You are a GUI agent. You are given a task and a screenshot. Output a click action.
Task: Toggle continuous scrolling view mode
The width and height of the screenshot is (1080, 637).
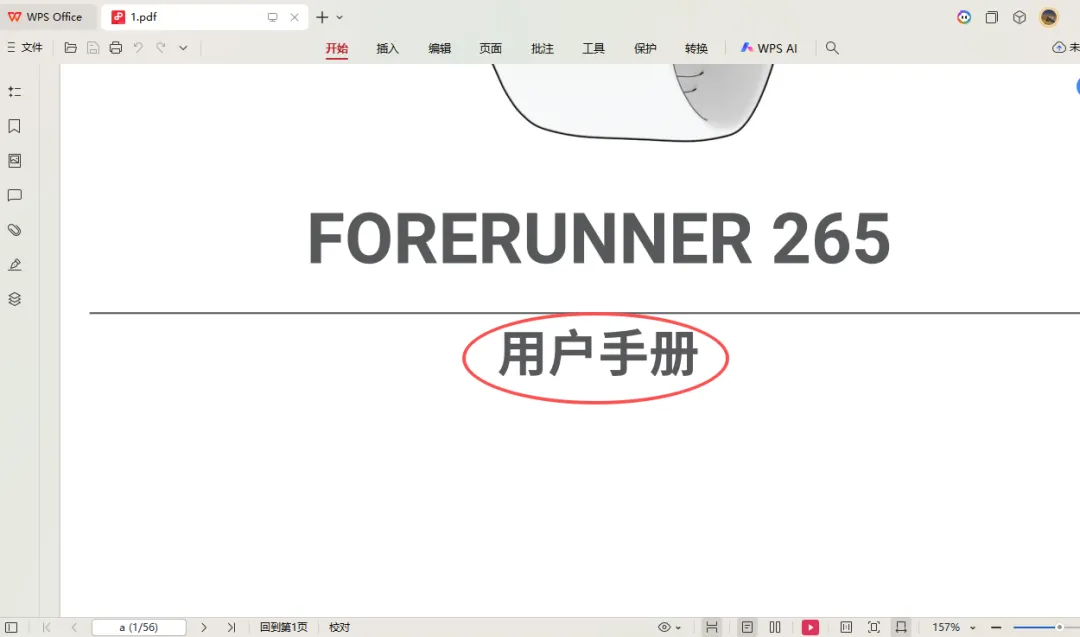[712, 627]
